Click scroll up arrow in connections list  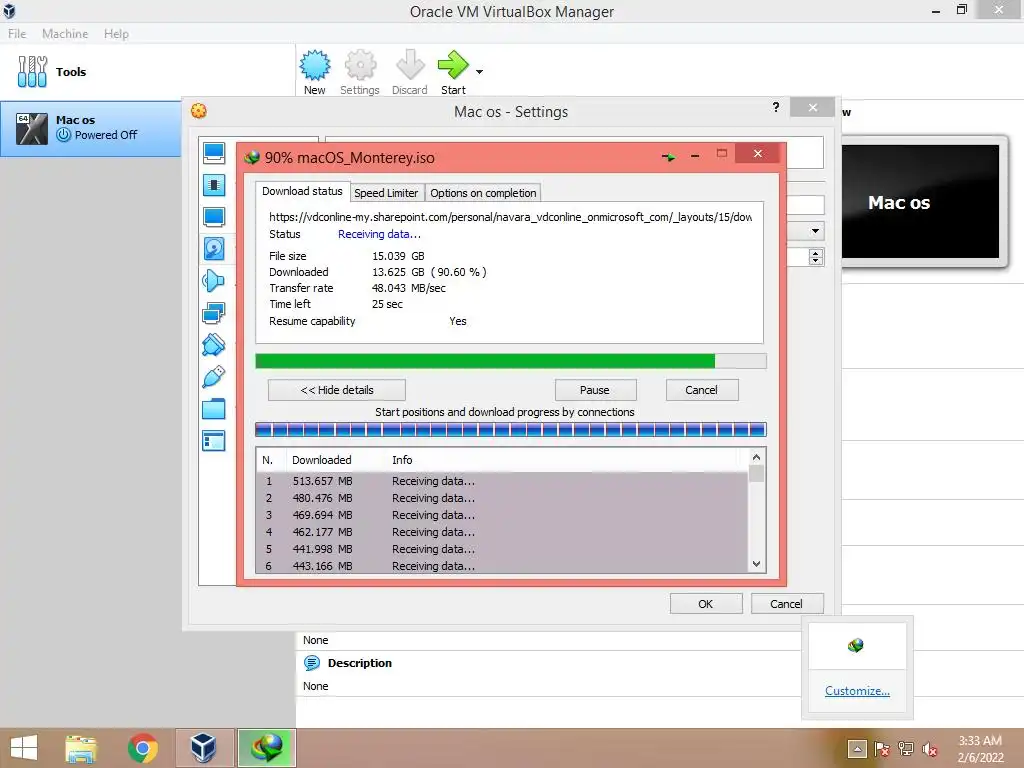[x=756, y=457]
